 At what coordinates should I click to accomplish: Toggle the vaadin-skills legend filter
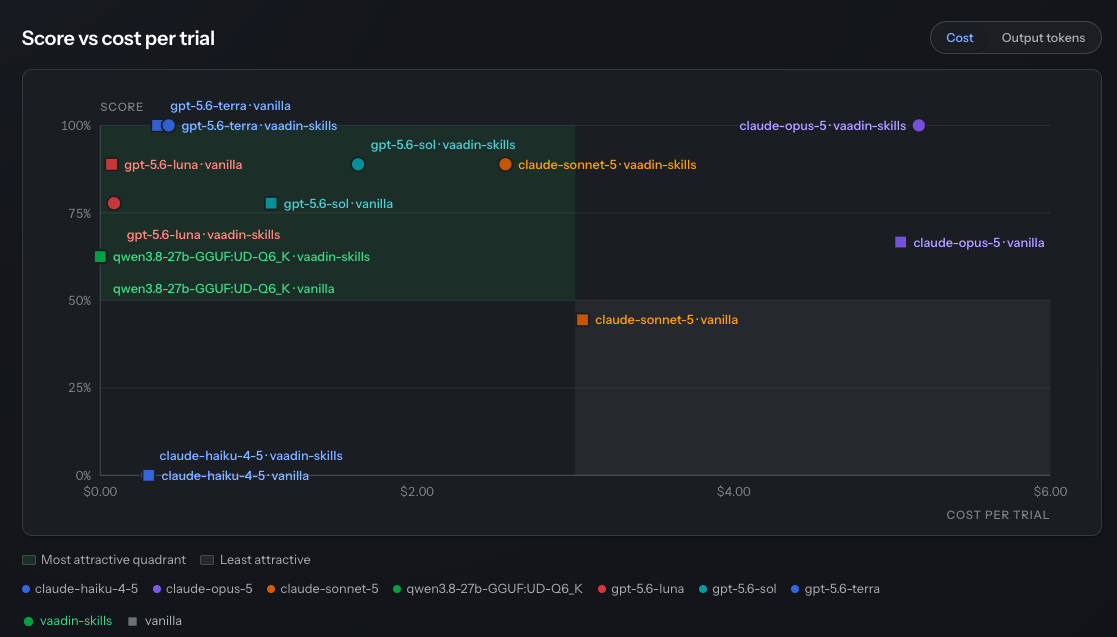(x=68, y=621)
